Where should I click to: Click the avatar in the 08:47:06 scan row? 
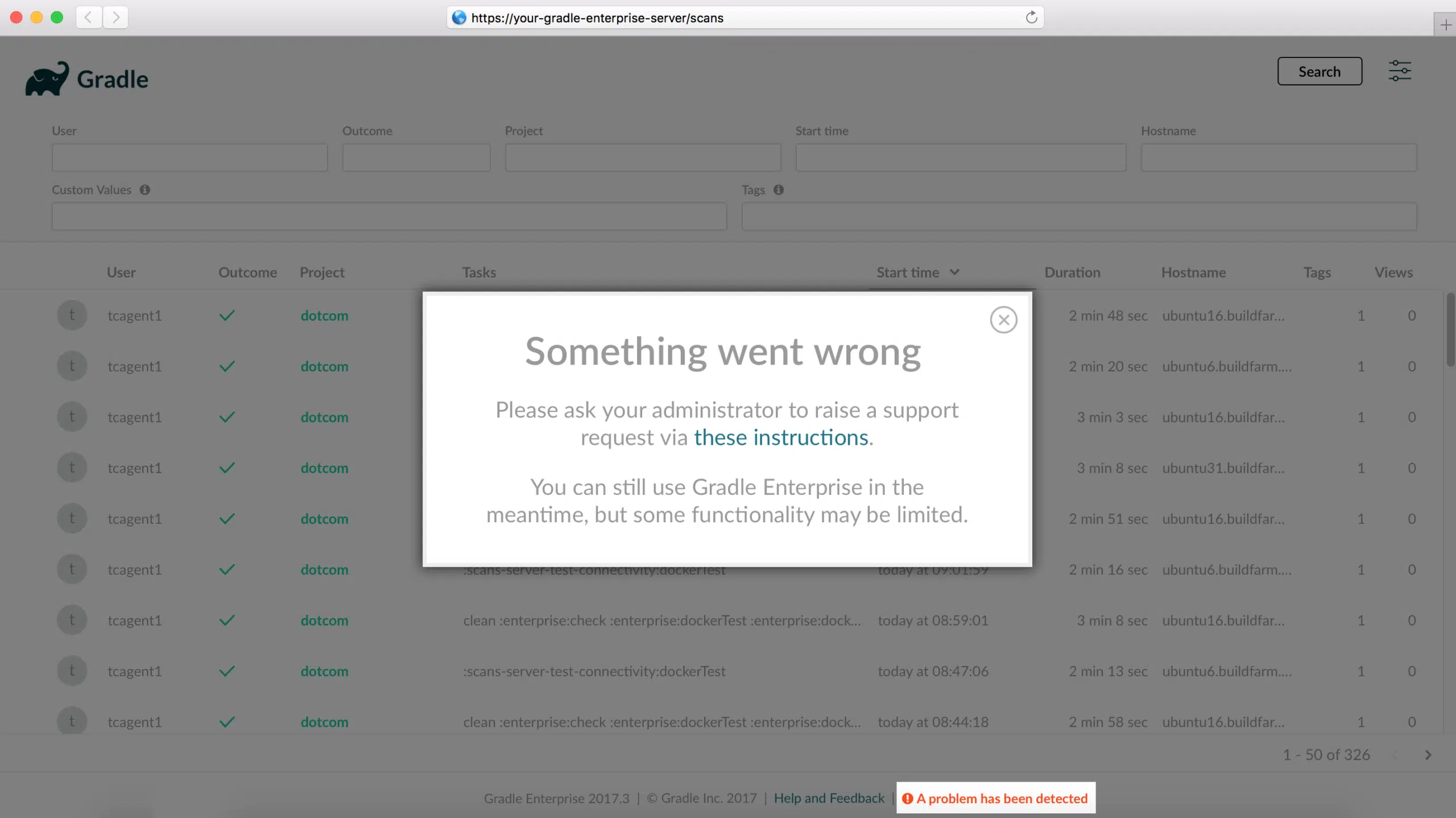click(72, 671)
